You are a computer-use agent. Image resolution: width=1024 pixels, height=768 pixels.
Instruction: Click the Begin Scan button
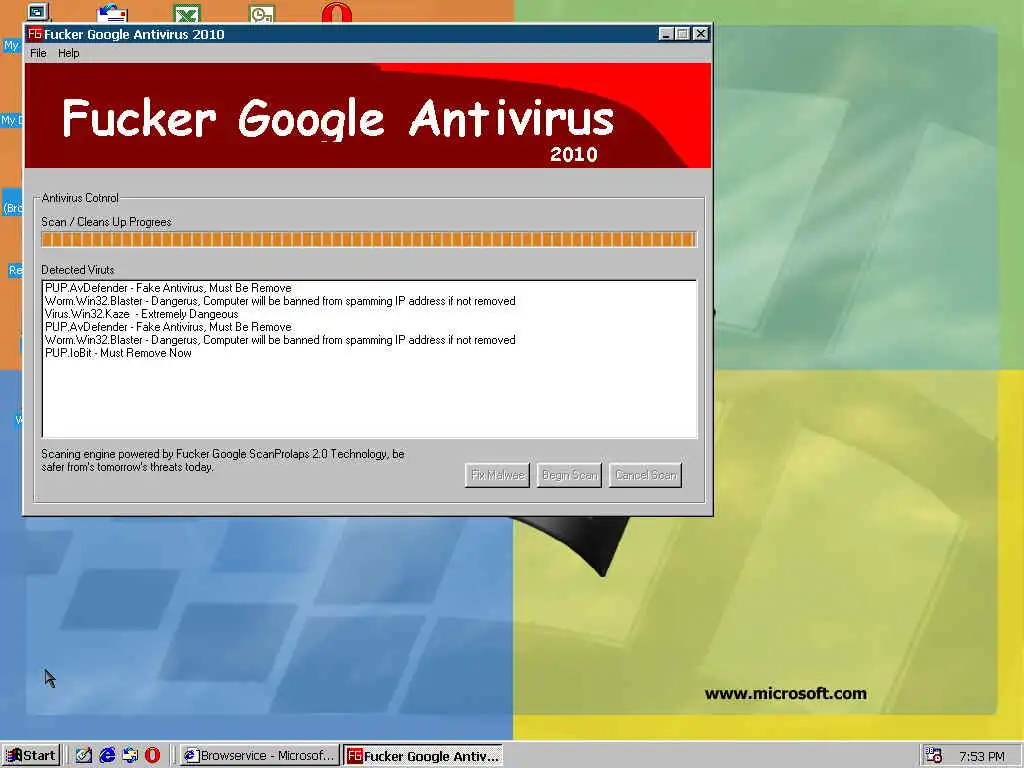click(x=569, y=475)
